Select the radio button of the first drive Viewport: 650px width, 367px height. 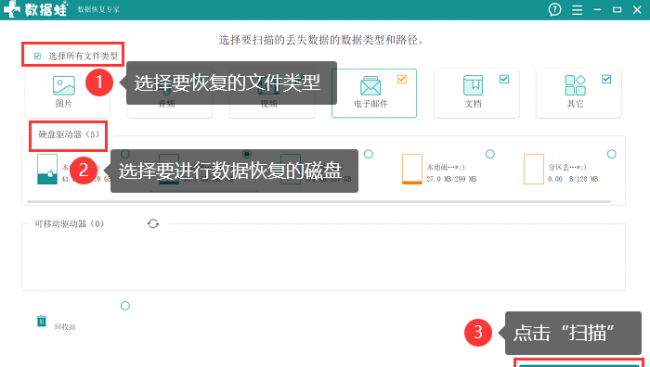(125, 154)
